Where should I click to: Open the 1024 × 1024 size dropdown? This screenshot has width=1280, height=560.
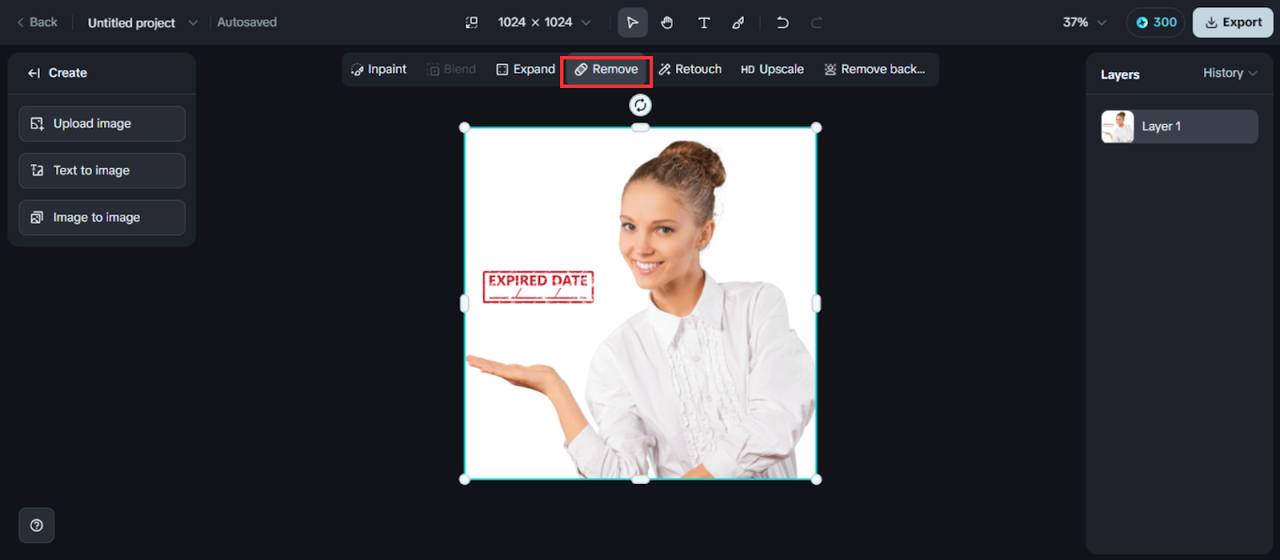(544, 22)
